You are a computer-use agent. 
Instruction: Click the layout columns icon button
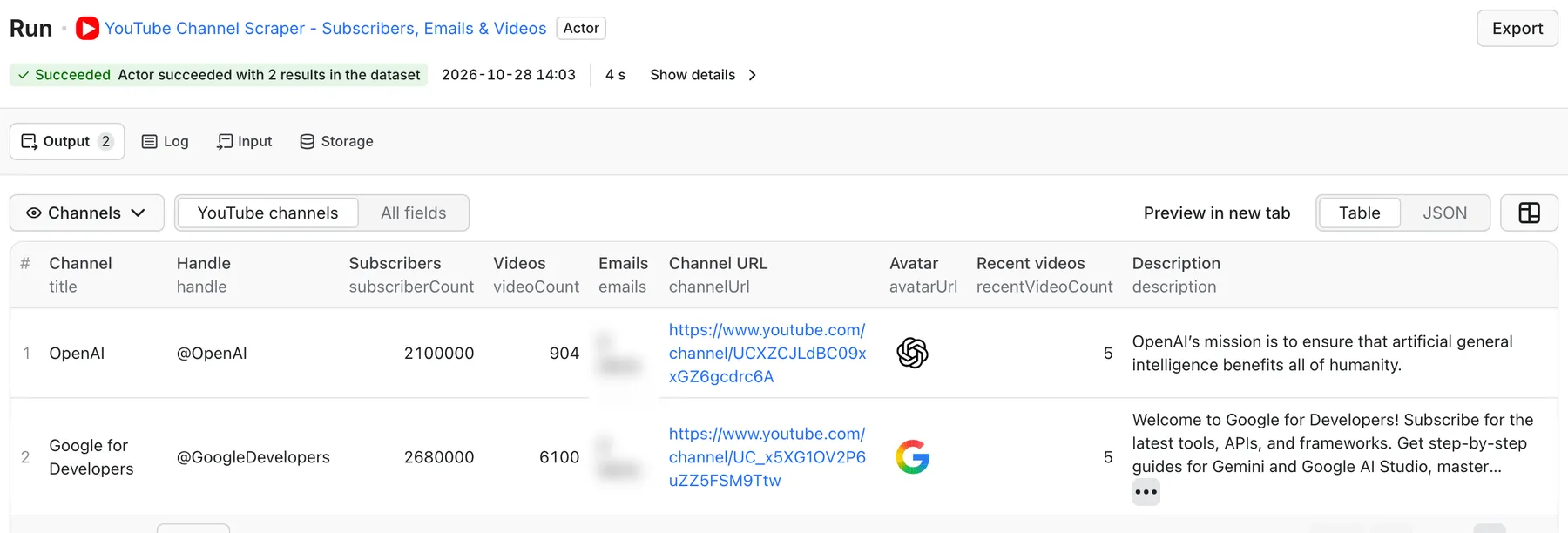(x=1529, y=213)
